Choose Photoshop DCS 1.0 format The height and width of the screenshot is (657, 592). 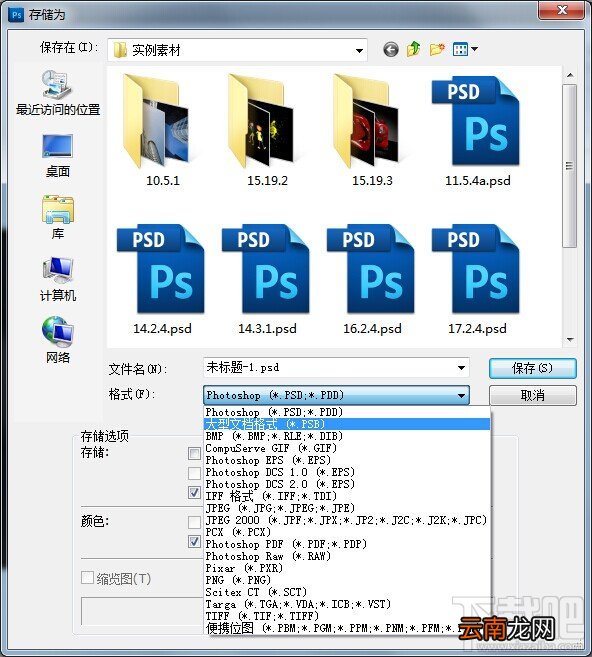coord(347,472)
